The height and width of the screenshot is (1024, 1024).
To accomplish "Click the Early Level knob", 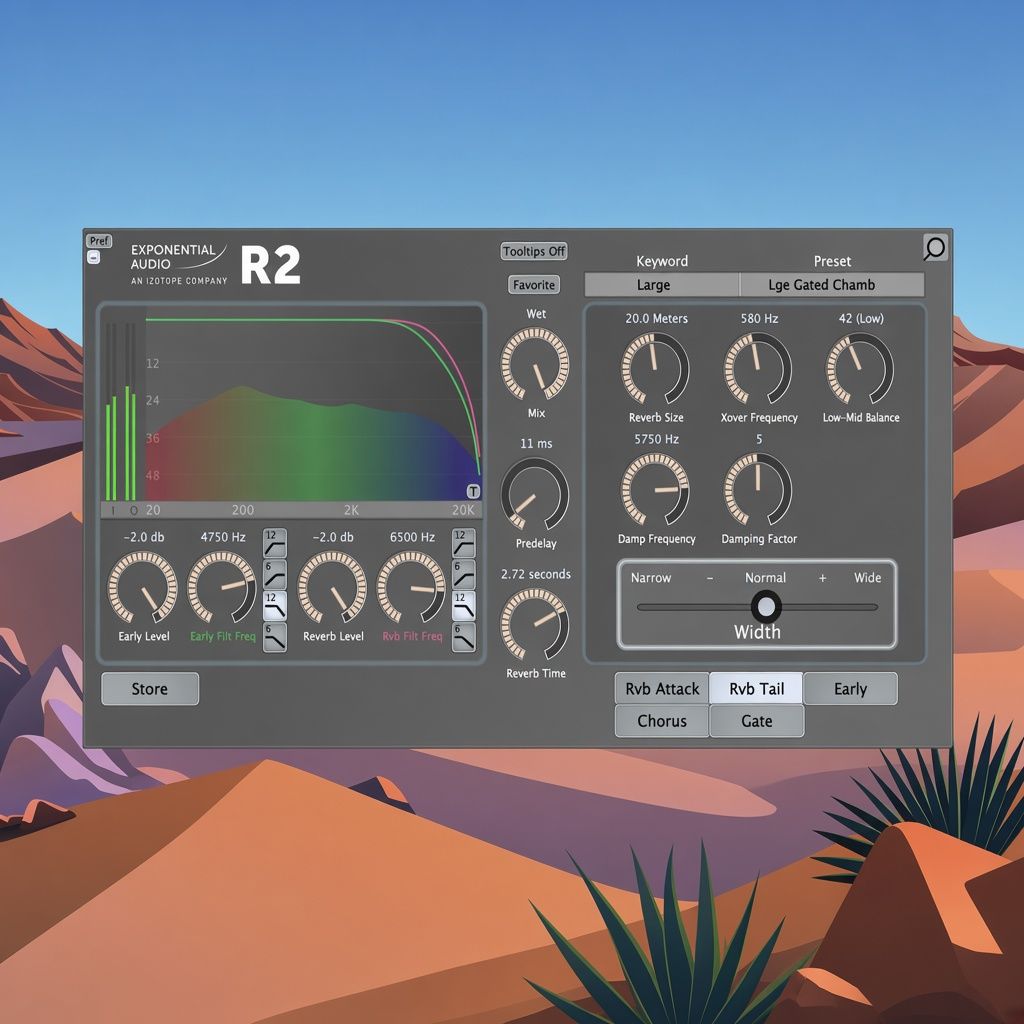I will tap(142, 587).
